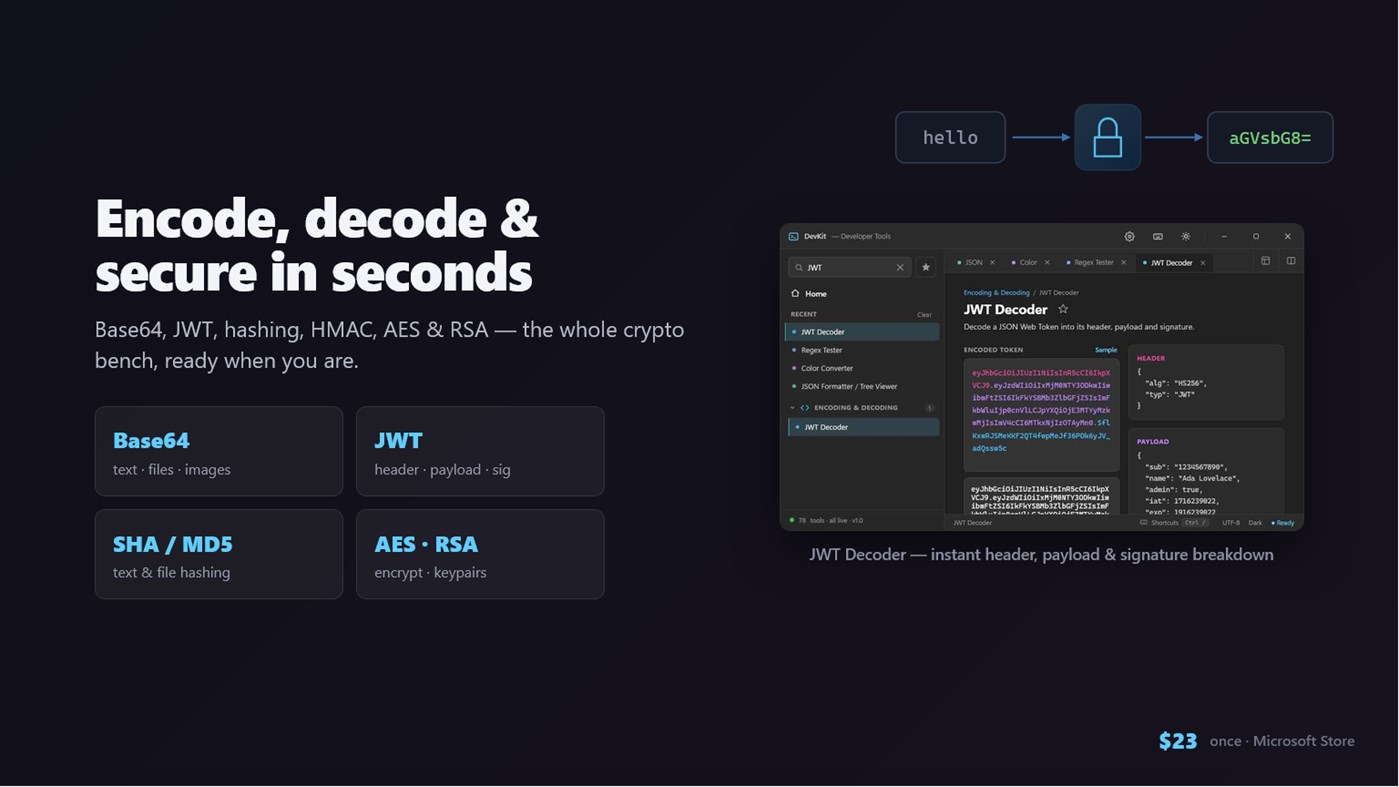Click the HEADER panel showing alg HS256
The width and height of the screenshot is (1399, 787).
pos(1205,382)
